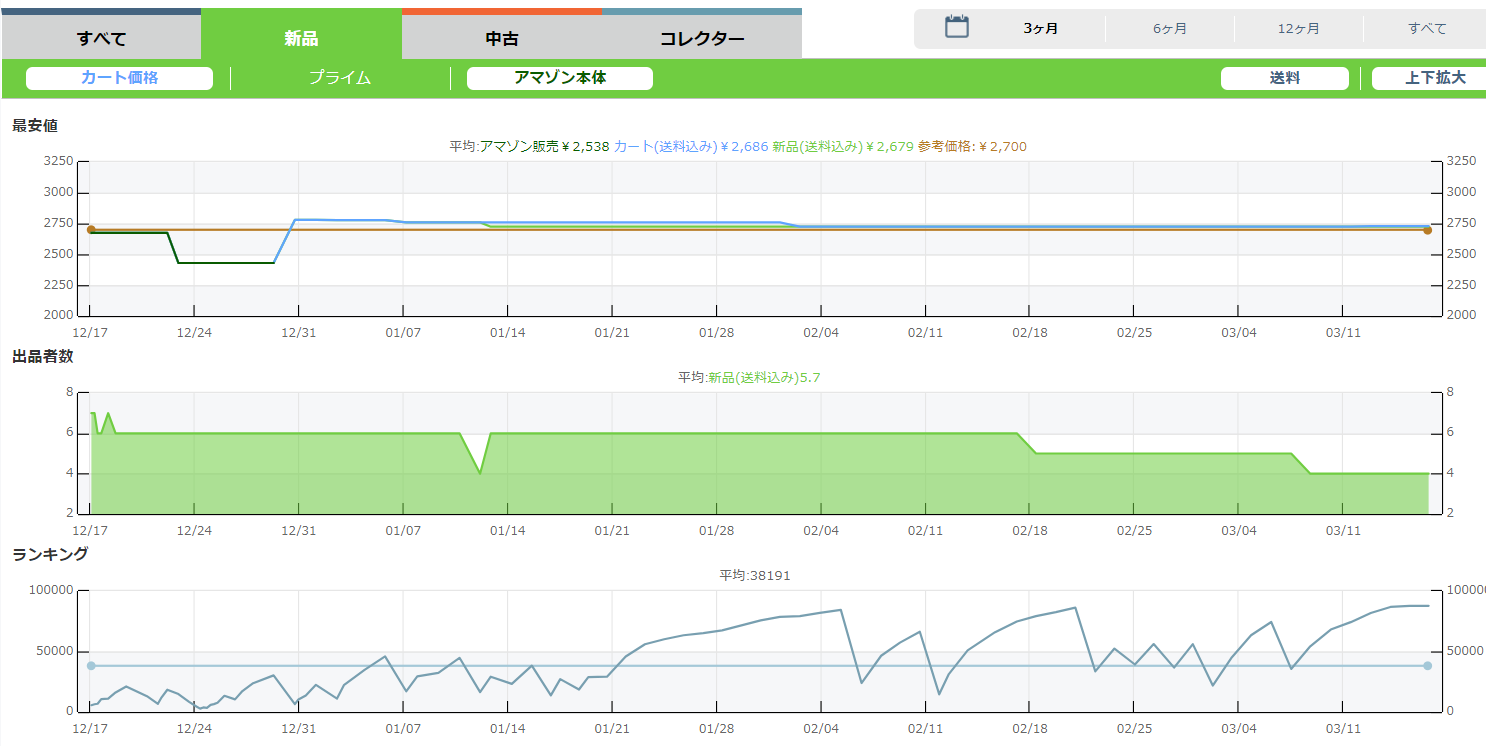1486x746 pixels.
Task: Click the calendar icon beside the period options
Action: point(957,28)
